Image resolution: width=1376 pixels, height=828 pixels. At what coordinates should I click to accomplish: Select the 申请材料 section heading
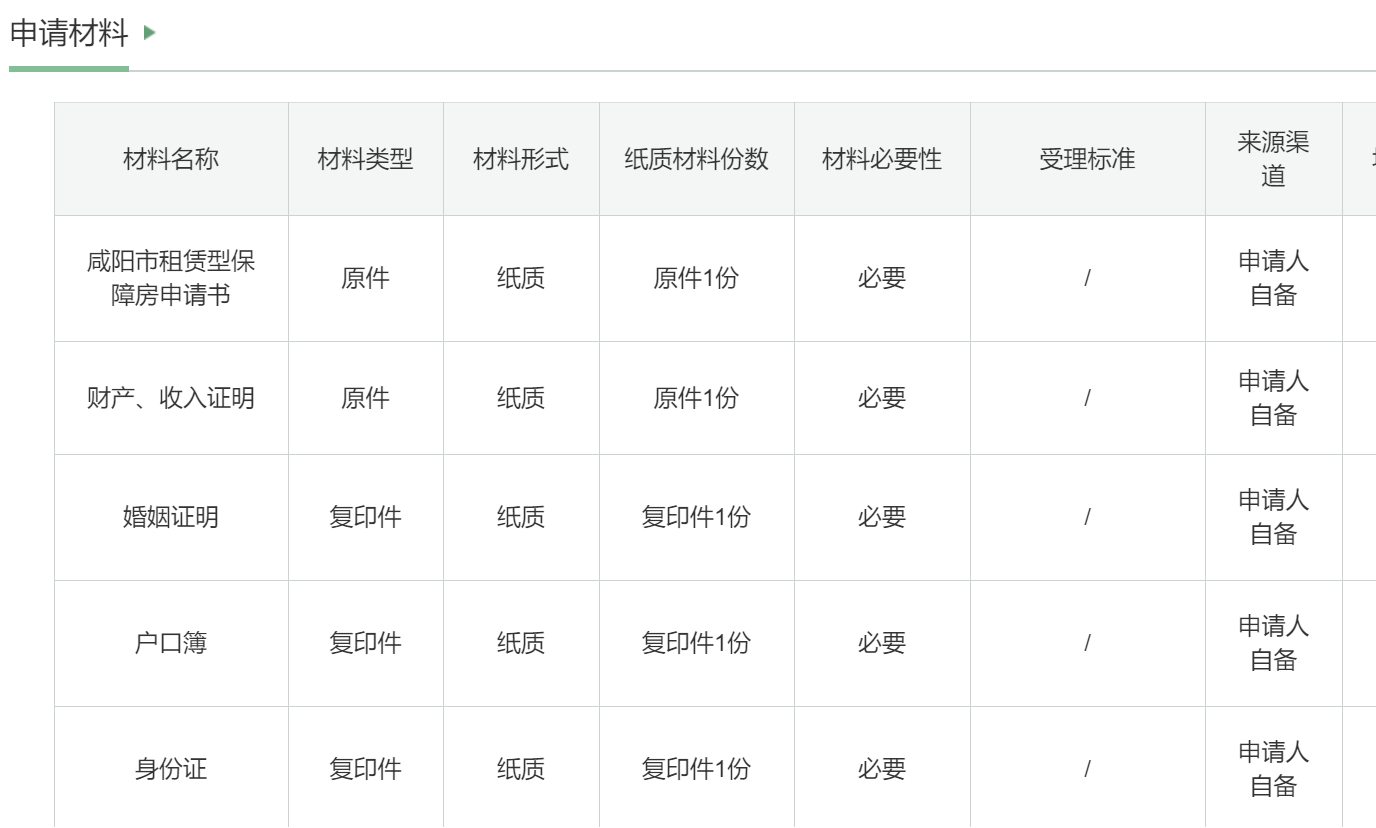pyautogui.click(x=69, y=34)
